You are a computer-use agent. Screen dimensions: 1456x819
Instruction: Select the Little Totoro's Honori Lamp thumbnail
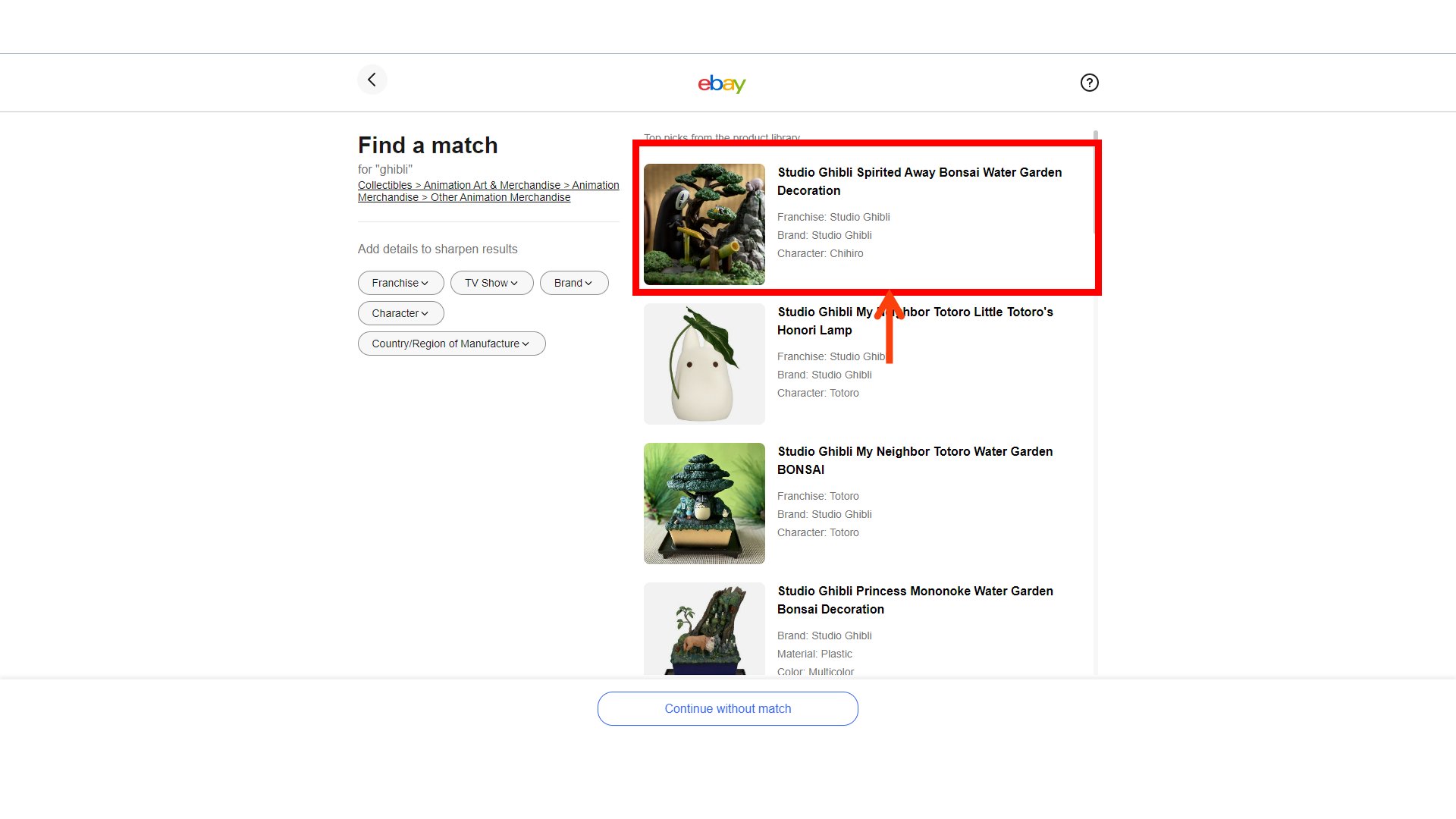click(x=704, y=364)
